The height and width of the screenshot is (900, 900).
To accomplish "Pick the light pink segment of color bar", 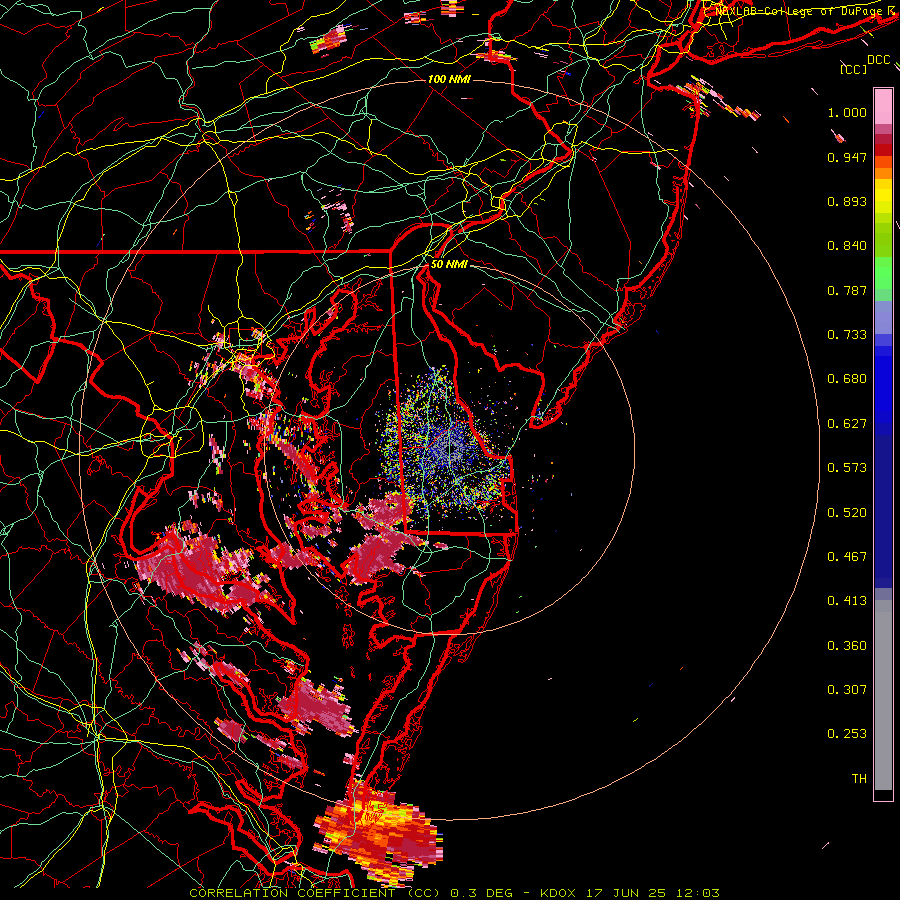I will [x=883, y=106].
